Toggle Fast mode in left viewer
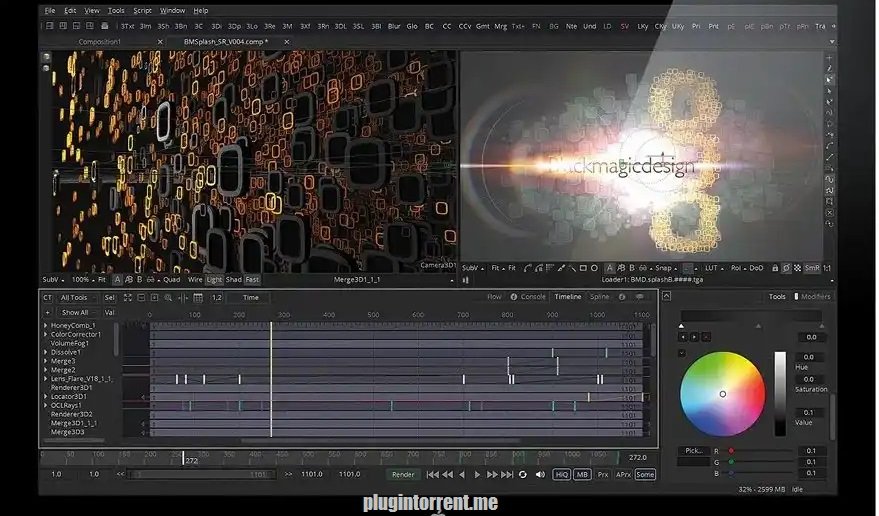Image resolution: width=879 pixels, height=516 pixels. point(252,279)
